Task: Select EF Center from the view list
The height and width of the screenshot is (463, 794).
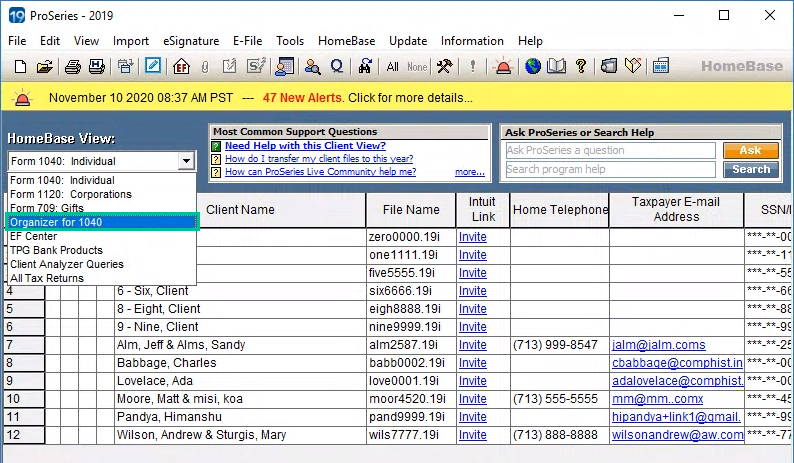Action: (x=101, y=236)
